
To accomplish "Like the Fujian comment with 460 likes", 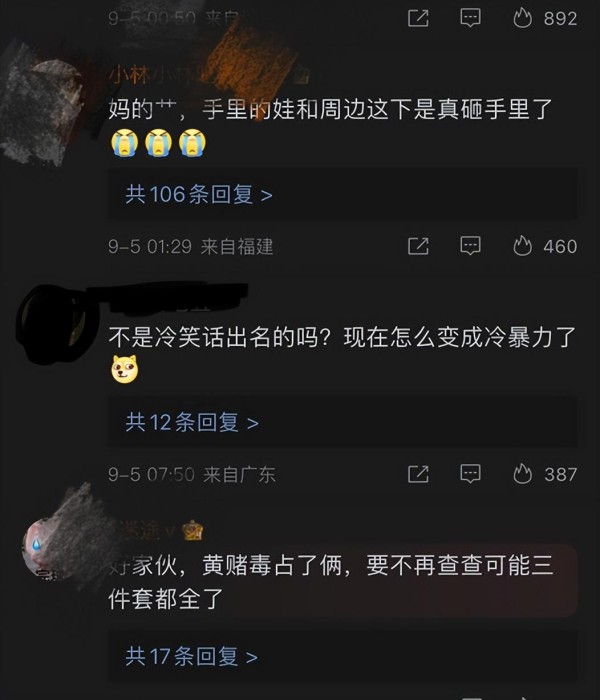I will [x=544, y=246].
